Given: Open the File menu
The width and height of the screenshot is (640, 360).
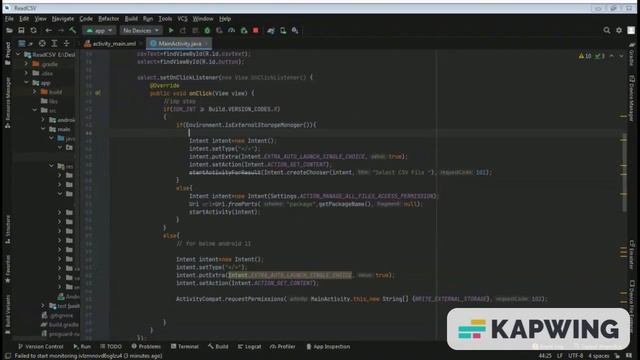Looking at the screenshot, I should click(x=9, y=19).
